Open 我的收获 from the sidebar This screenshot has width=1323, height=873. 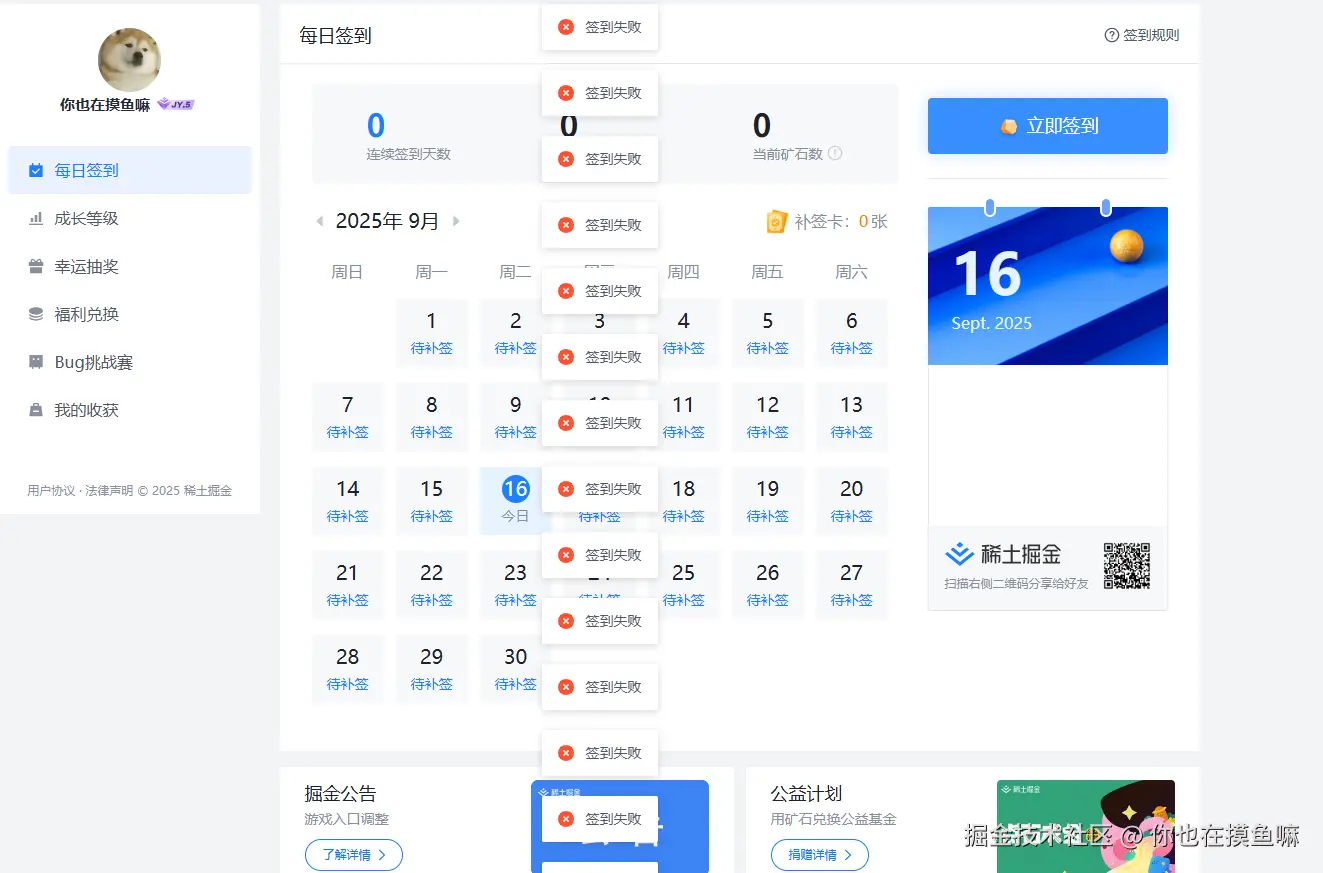(34, 410)
